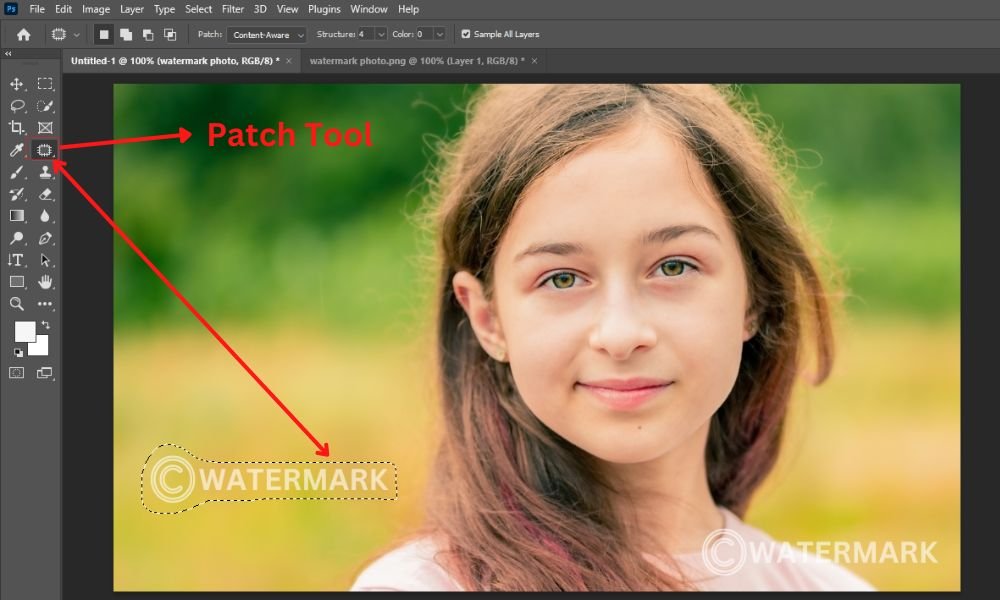Viewport: 1000px width, 600px height.
Task: Select the History Brush tool
Action: [17, 194]
